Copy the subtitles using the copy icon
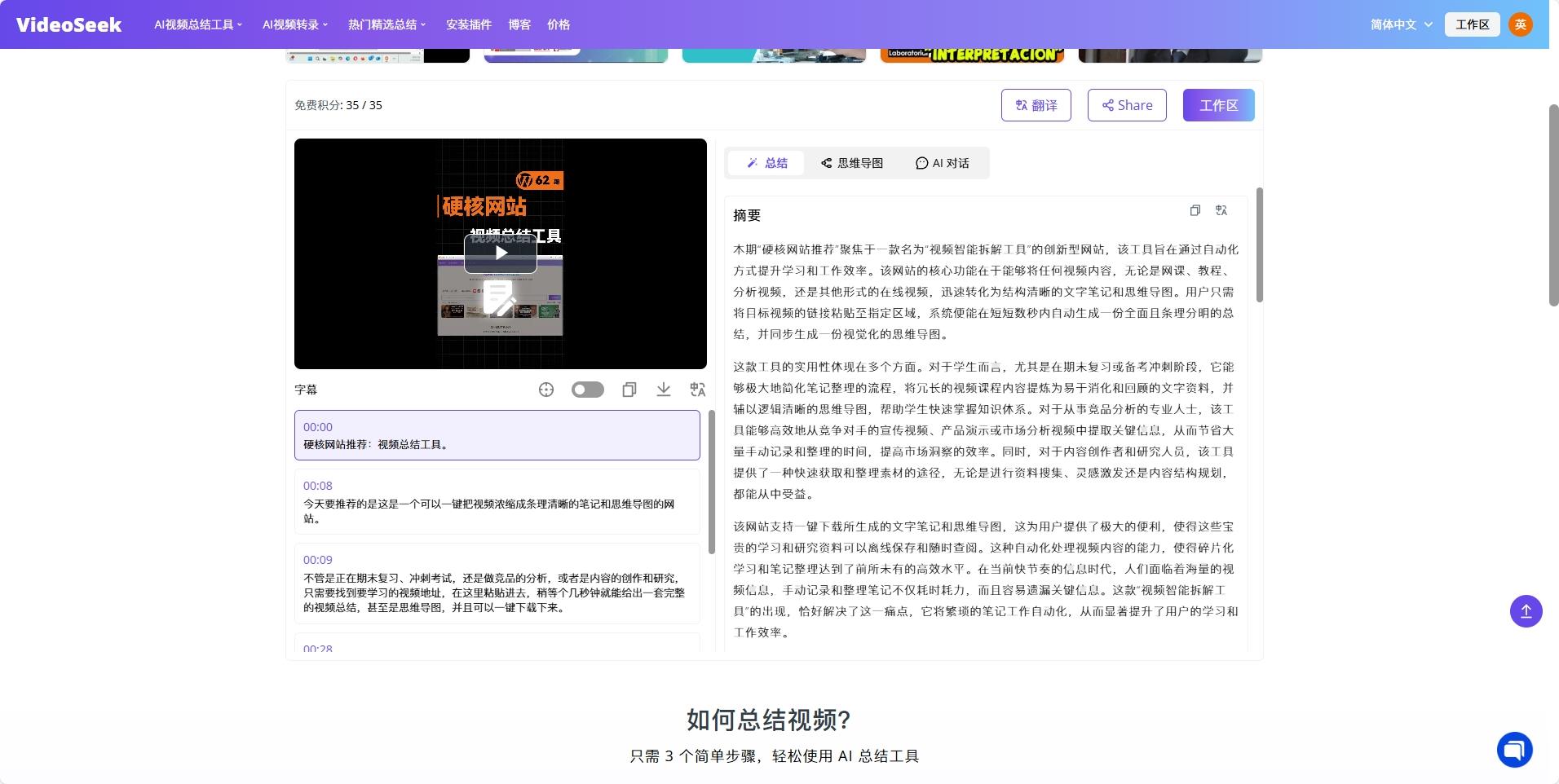Viewport: 1559px width, 784px height. (x=629, y=390)
